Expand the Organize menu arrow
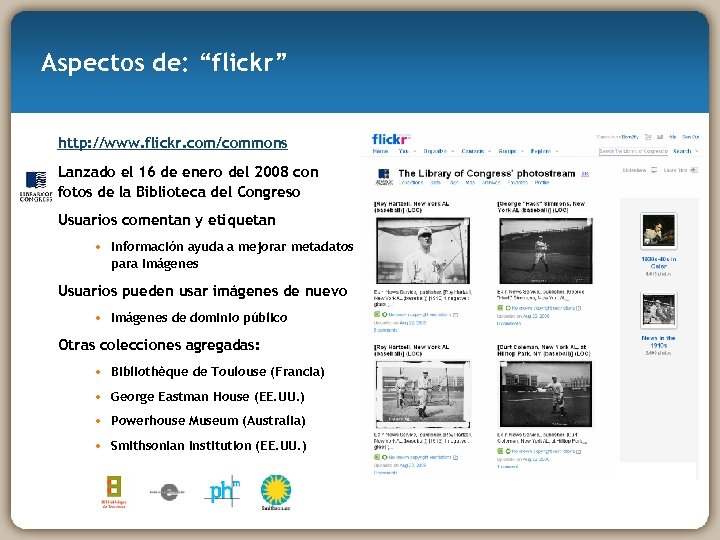This screenshot has width=720, height=540. [452, 151]
